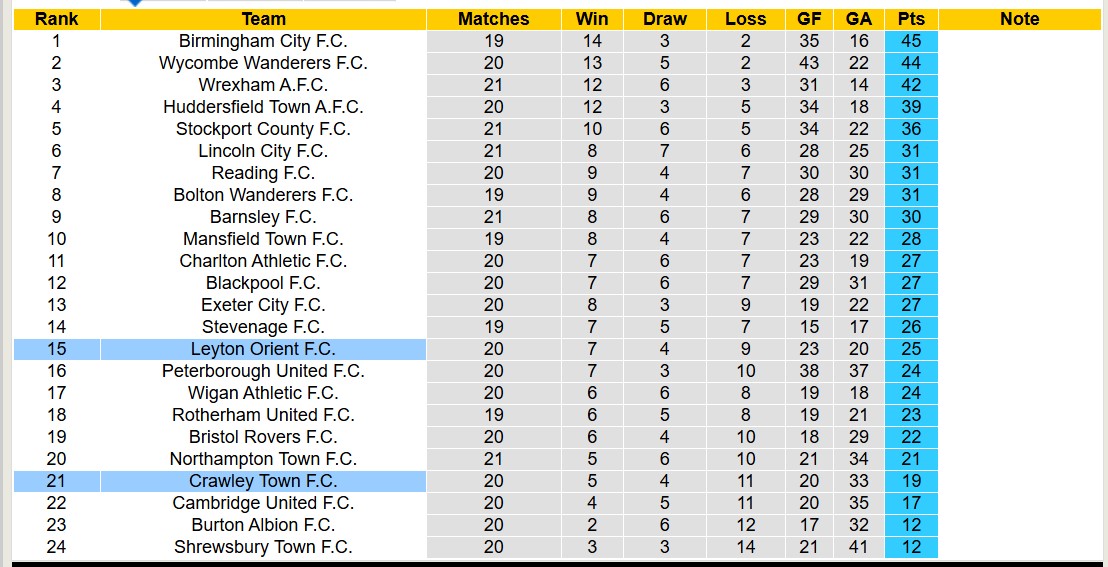The image size is (1108, 567).
Task: Click Burton Albion F.C. team name
Action: click(x=263, y=525)
